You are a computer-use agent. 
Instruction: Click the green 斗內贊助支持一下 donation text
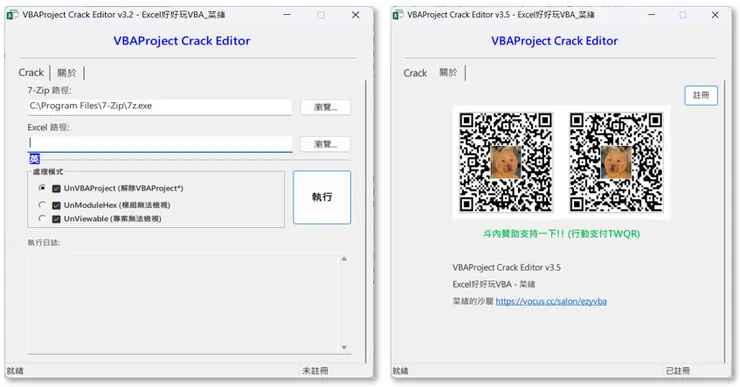561,234
